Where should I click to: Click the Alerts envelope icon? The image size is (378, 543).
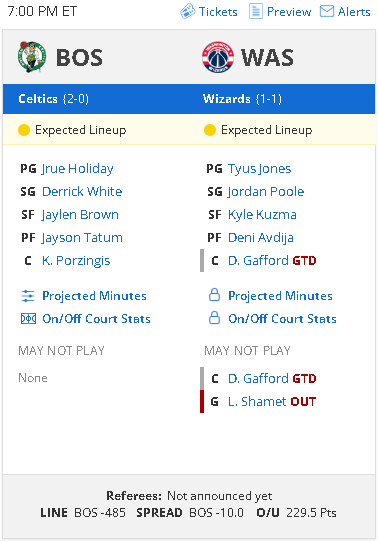click(x=326, y=11)
